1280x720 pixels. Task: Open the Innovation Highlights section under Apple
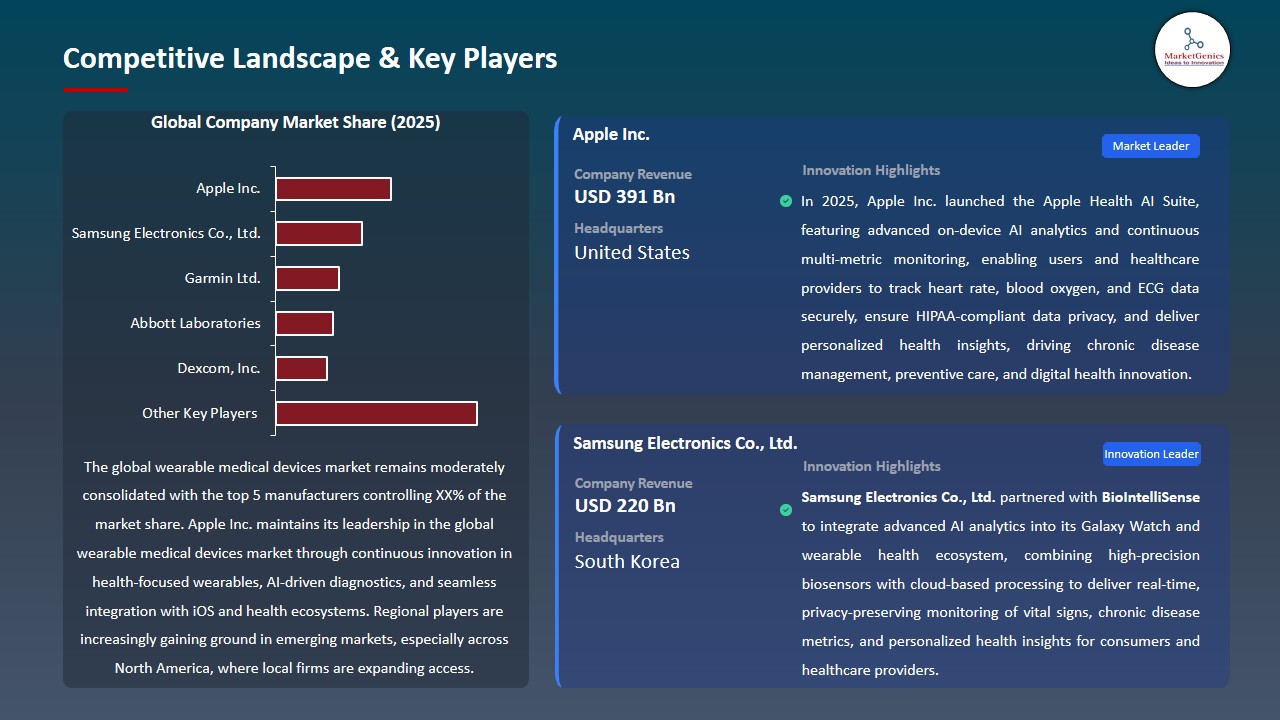pos(870,170)
